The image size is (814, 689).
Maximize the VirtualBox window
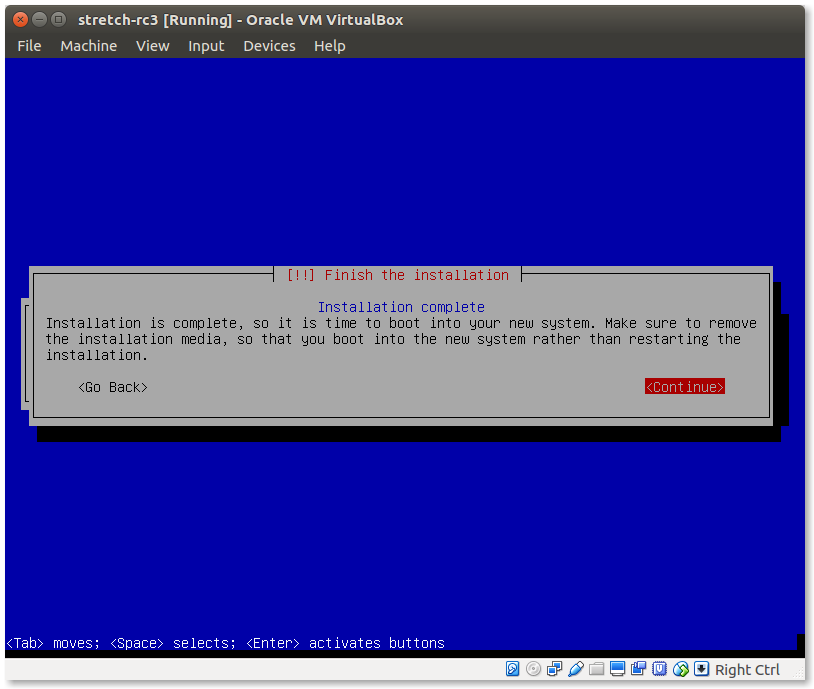coord(59,20)
